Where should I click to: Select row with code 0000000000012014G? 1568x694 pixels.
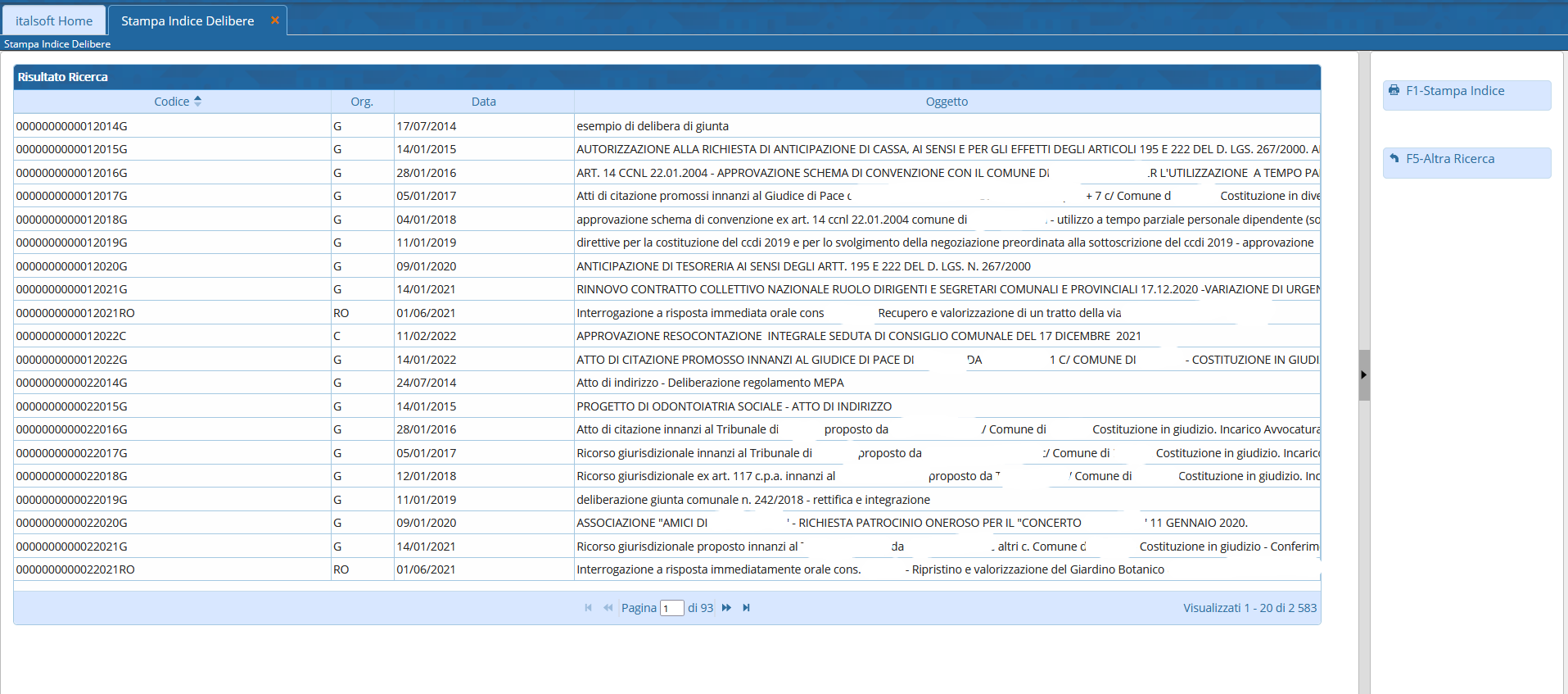72,126
